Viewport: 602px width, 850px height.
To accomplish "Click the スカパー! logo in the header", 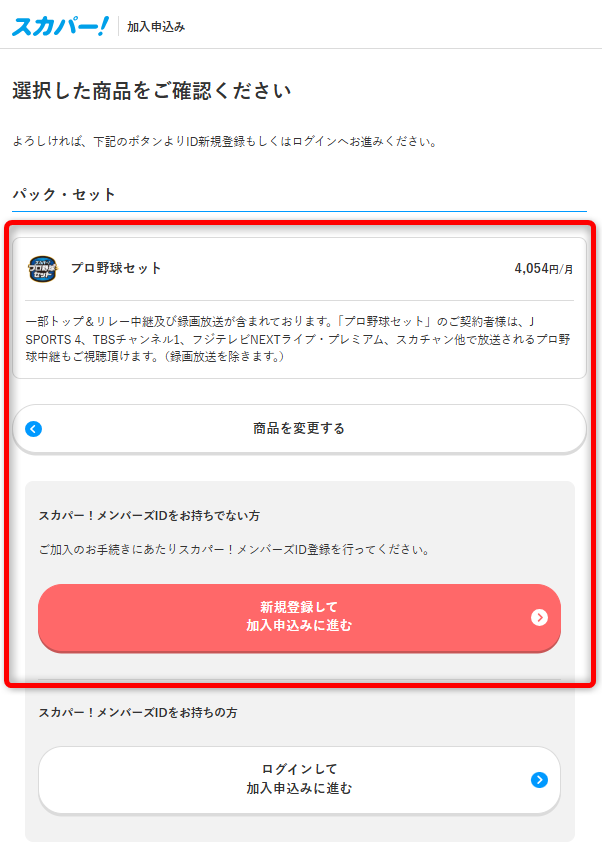I will [x=60, y=26].
